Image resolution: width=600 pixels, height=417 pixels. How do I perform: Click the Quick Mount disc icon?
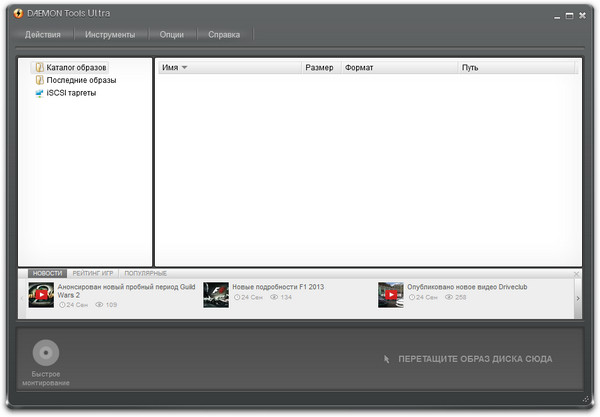coord(46,353)
